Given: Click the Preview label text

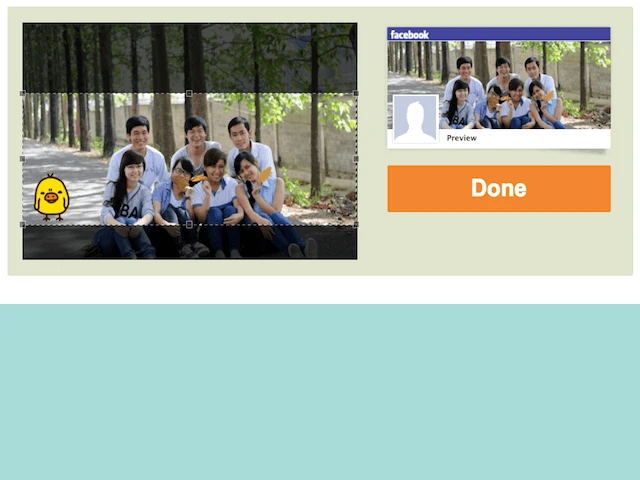Looking at the screenshot, I should [462, 138].
